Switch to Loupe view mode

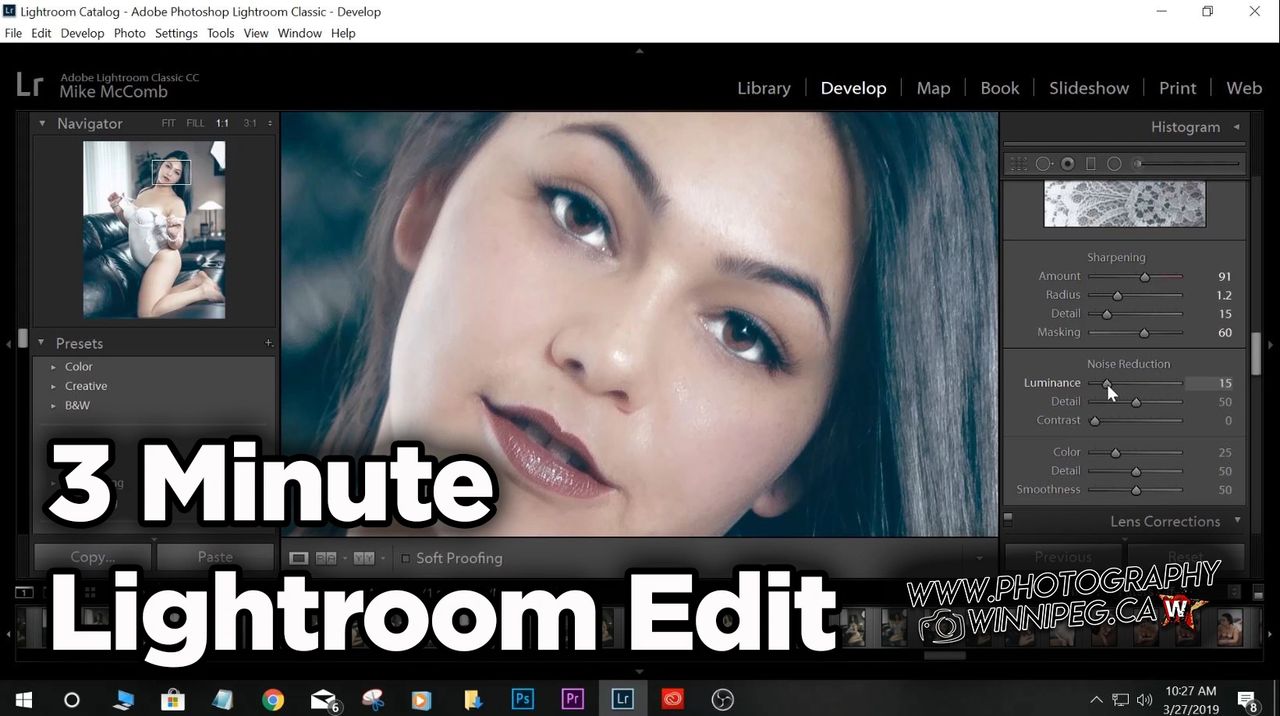tap(299, 558)
